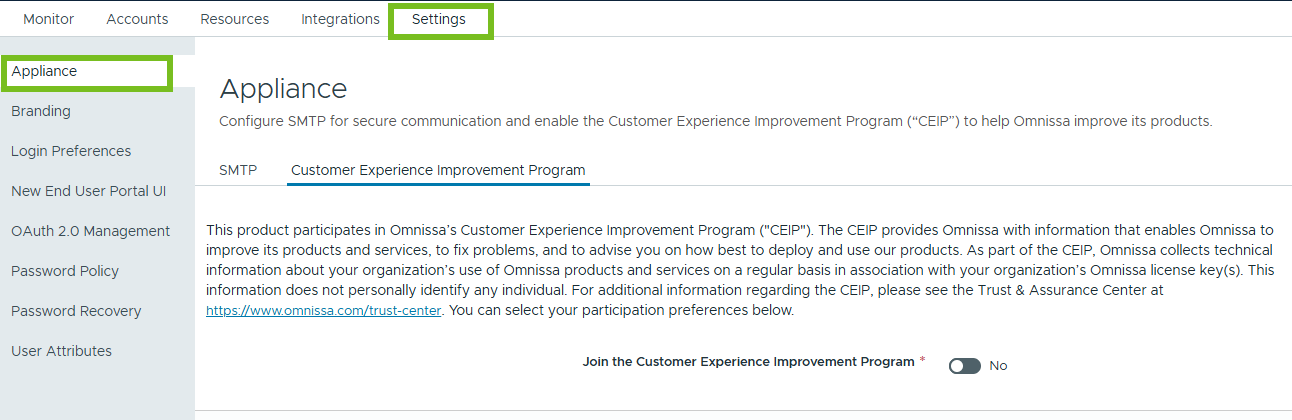Click the "No" label beside the toggle
This screenshot has width=1292, height=420.
[998, 366]
